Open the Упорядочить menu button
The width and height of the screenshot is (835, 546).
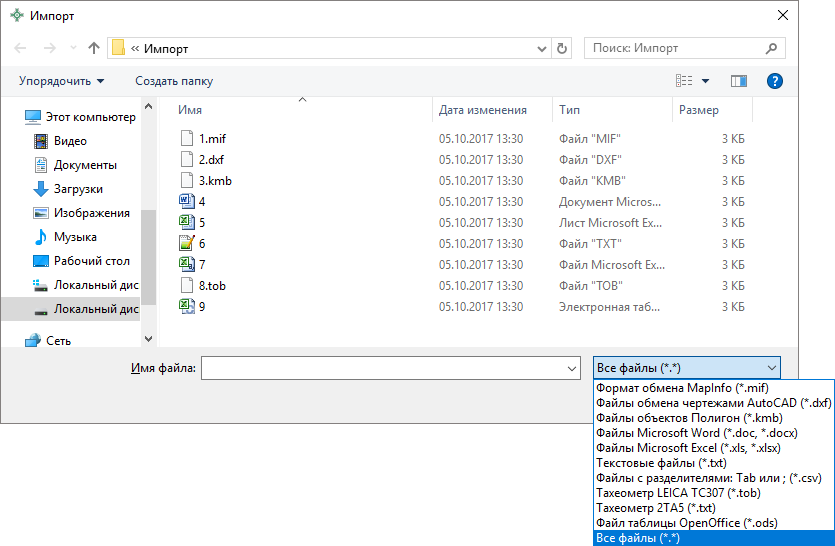click(x=61, y=81)
